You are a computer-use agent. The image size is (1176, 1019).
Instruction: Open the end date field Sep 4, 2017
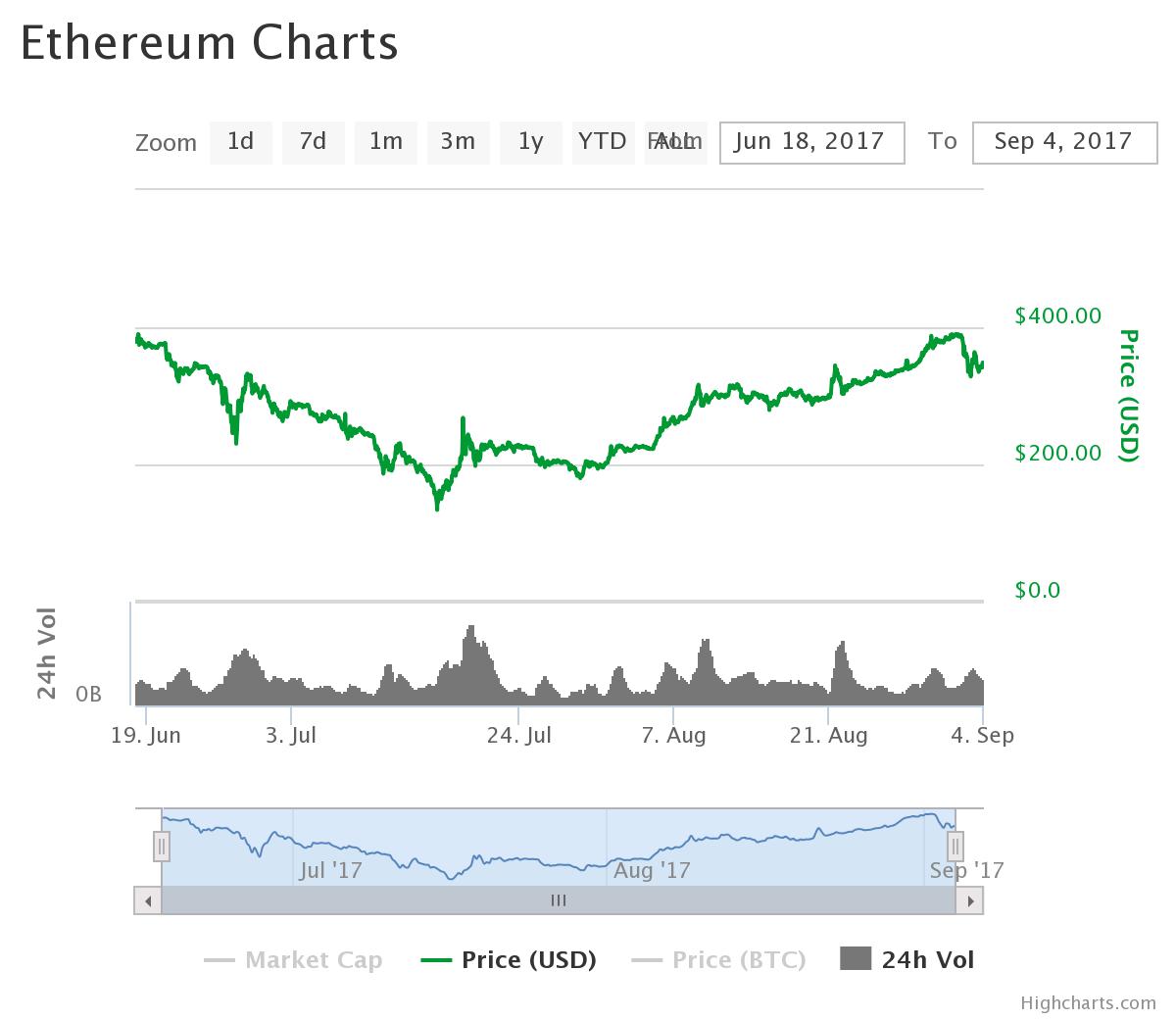click(1064, 142)
